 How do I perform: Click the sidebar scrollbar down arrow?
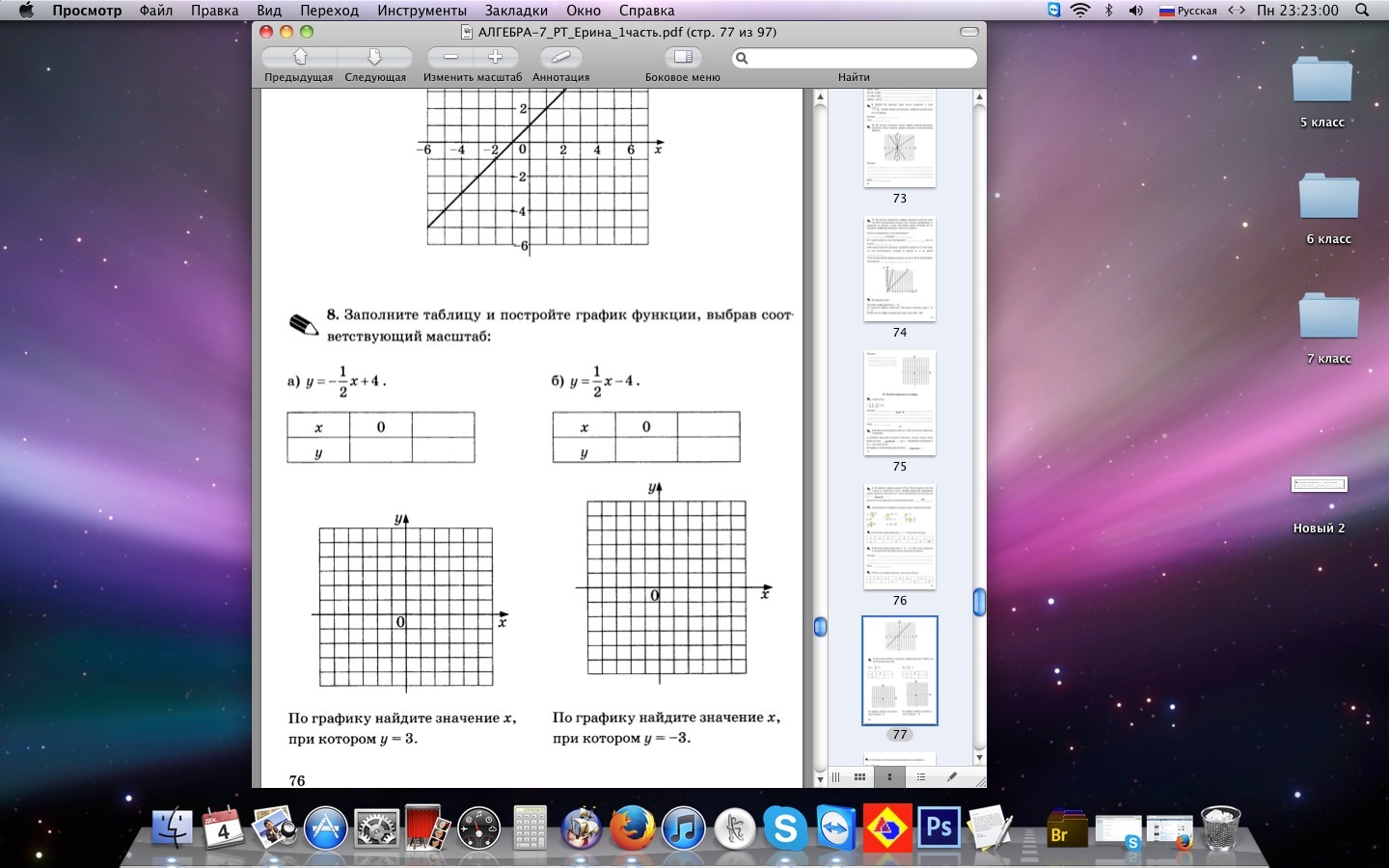click(979, 757)
